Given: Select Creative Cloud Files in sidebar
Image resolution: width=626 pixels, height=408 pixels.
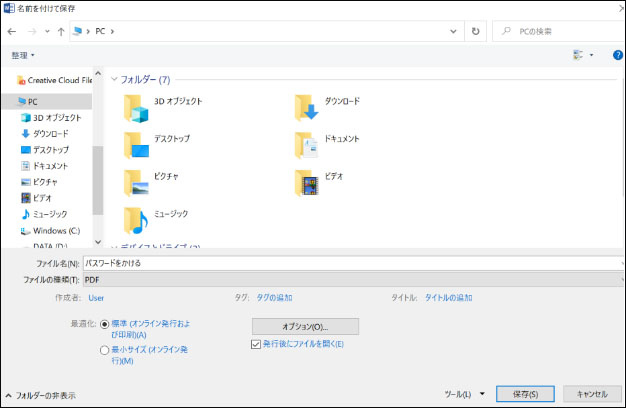Looking at the screenshot, I should [x=54, y=80].
